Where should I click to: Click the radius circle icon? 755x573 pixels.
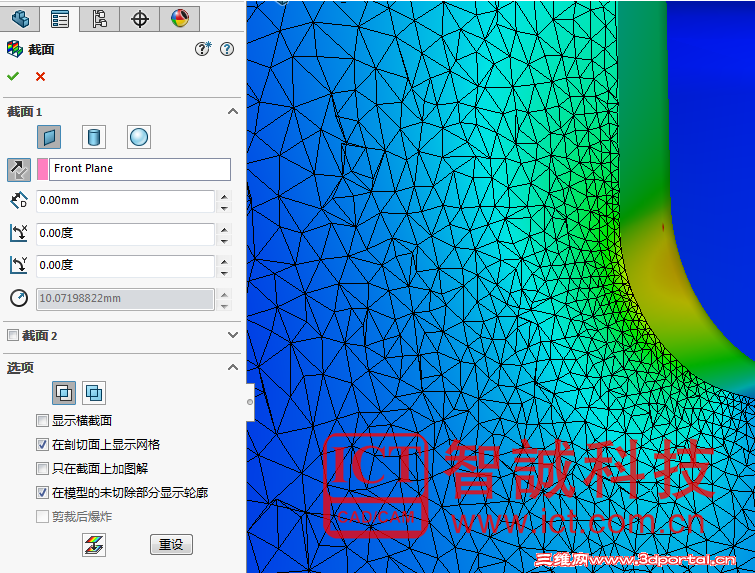pyautogui.click(x=19, y=298)
